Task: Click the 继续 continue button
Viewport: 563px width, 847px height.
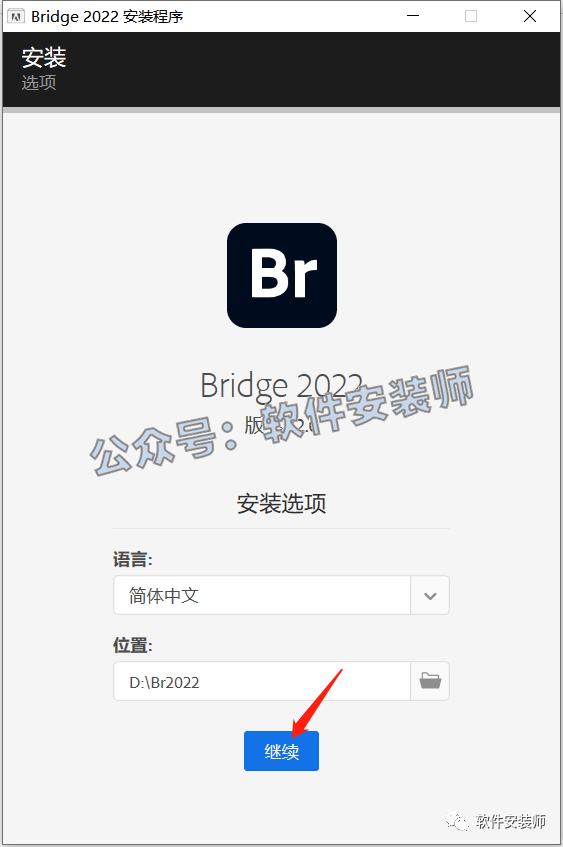Action: (x=282, y=751)
